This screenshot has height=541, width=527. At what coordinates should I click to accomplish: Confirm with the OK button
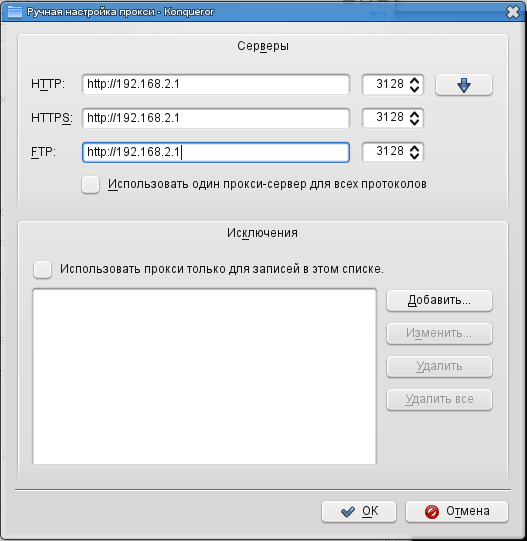tap(359, 511)
